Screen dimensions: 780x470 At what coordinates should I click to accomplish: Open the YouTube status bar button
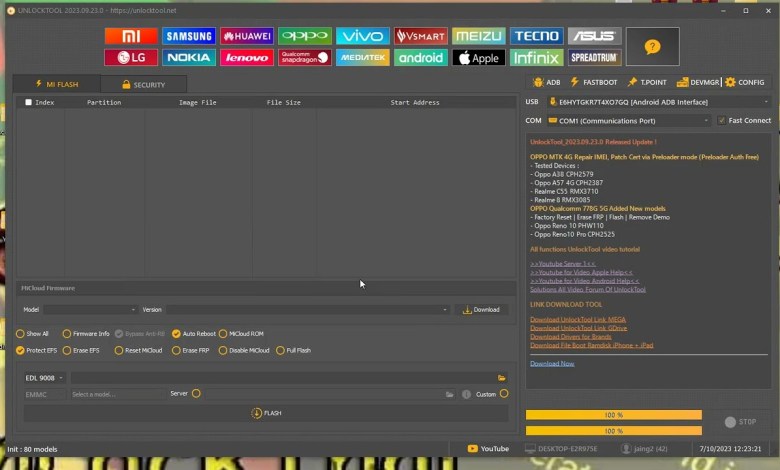(488, 449)
